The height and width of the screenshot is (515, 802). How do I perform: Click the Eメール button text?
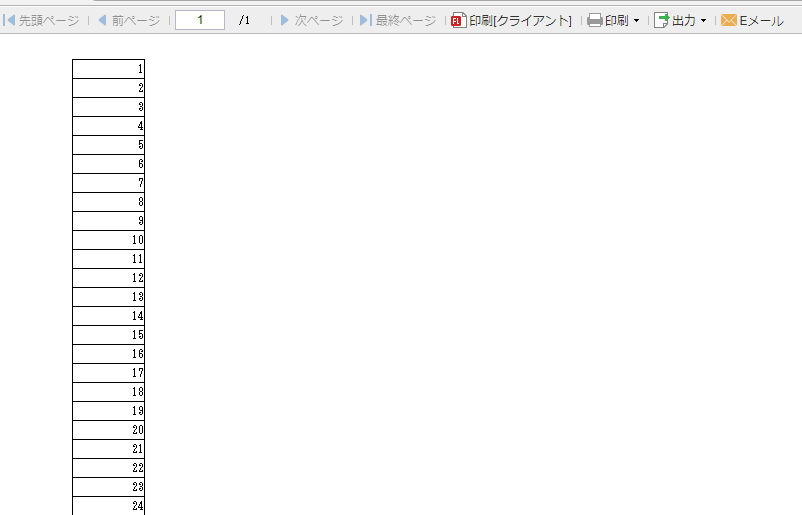click(762, 21)
